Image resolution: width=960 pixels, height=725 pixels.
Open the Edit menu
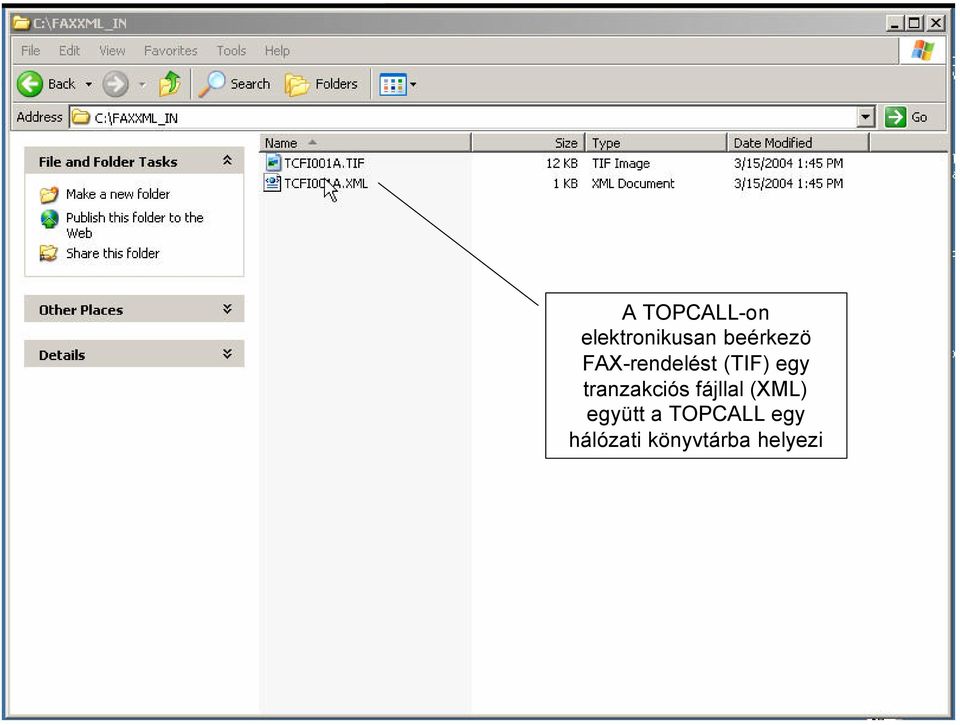[69, 51]
